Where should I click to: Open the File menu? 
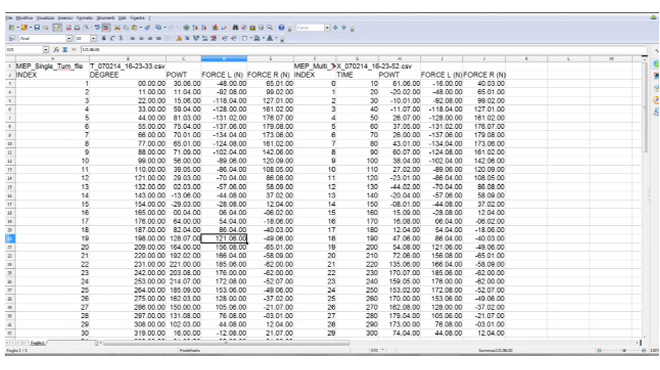[x=9, y=18]
